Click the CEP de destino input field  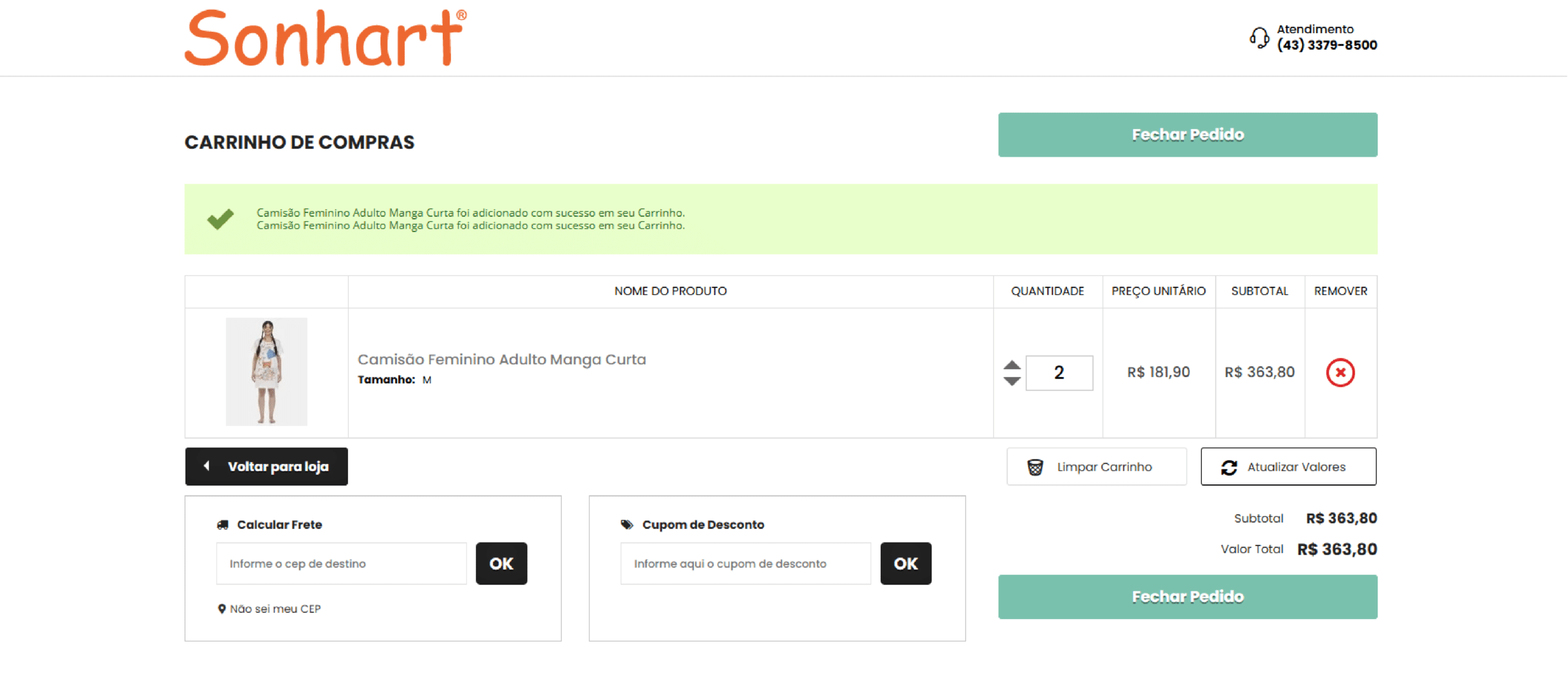tap(341, 564)
